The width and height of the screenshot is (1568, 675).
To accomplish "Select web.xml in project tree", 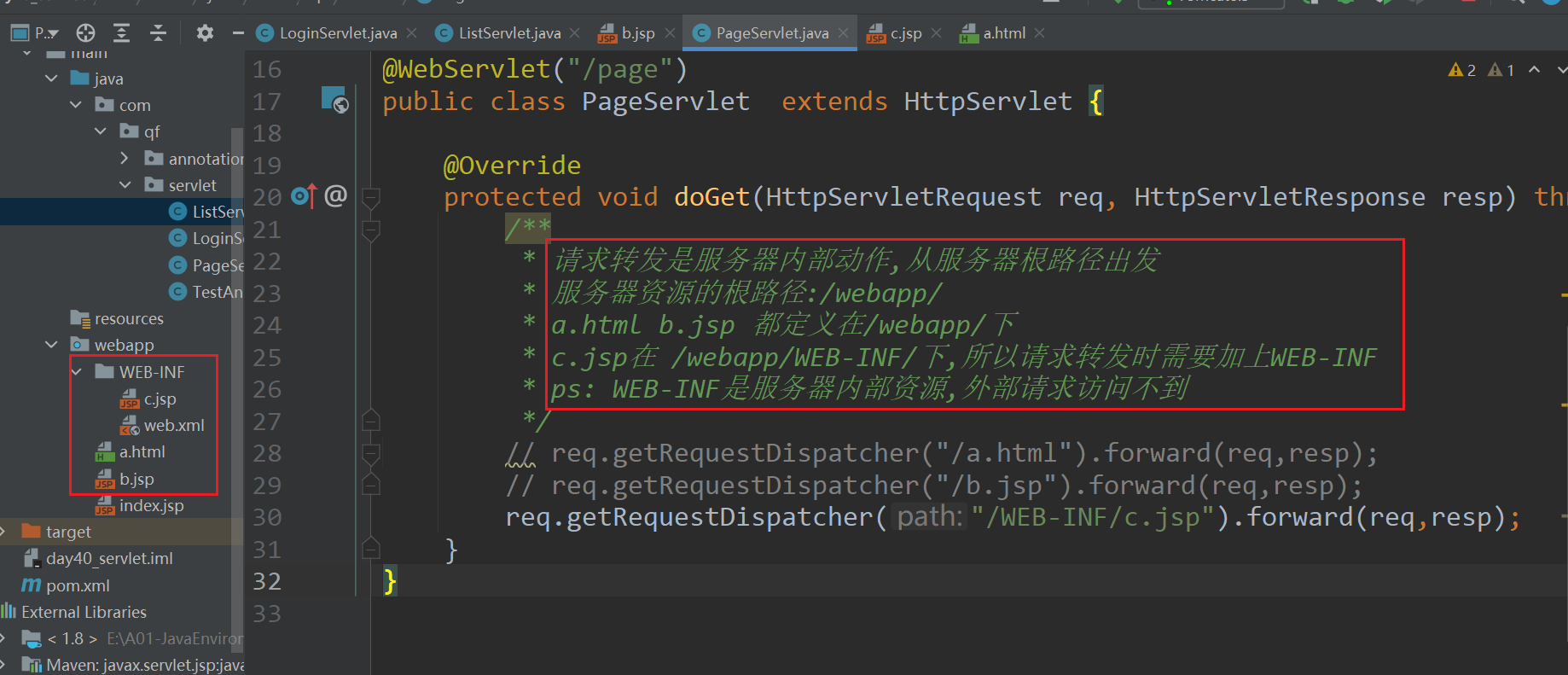I will [x=162, y=425].
